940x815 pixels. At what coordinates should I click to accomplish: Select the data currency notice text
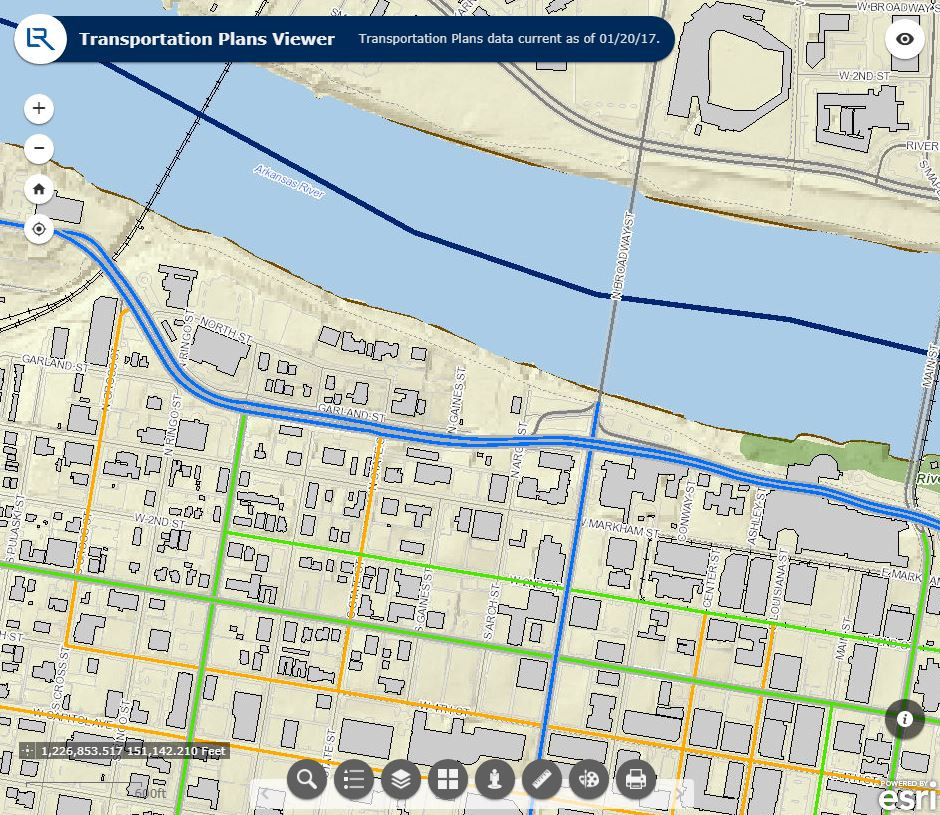click(506, 38)
